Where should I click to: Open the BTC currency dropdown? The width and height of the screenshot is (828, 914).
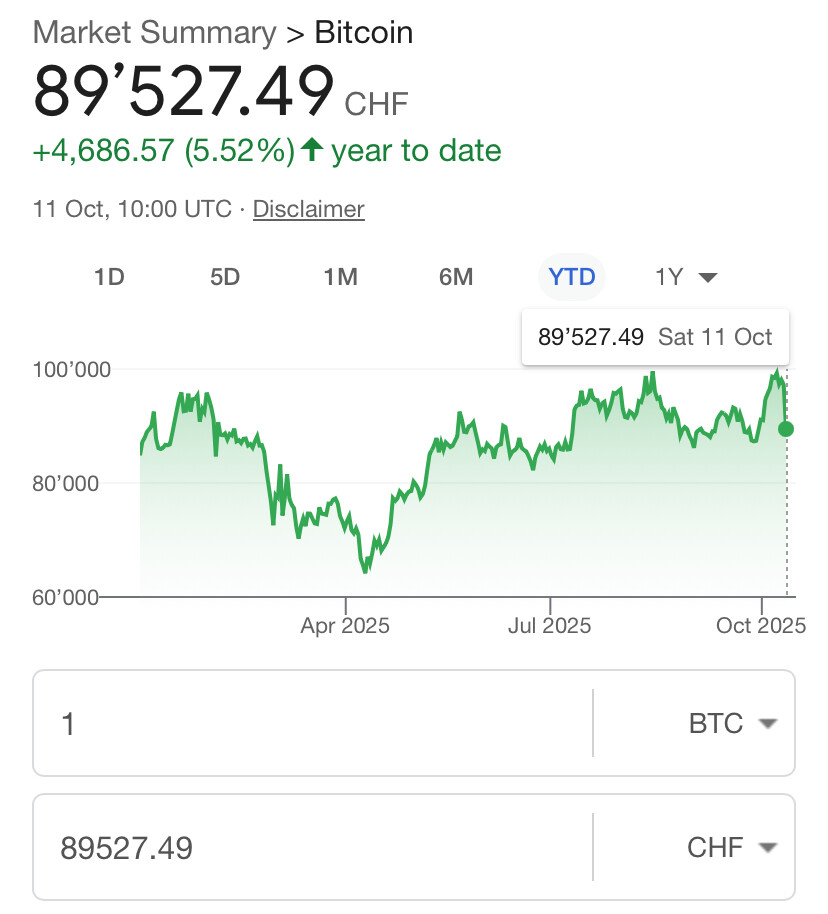(x=732, y=724)
